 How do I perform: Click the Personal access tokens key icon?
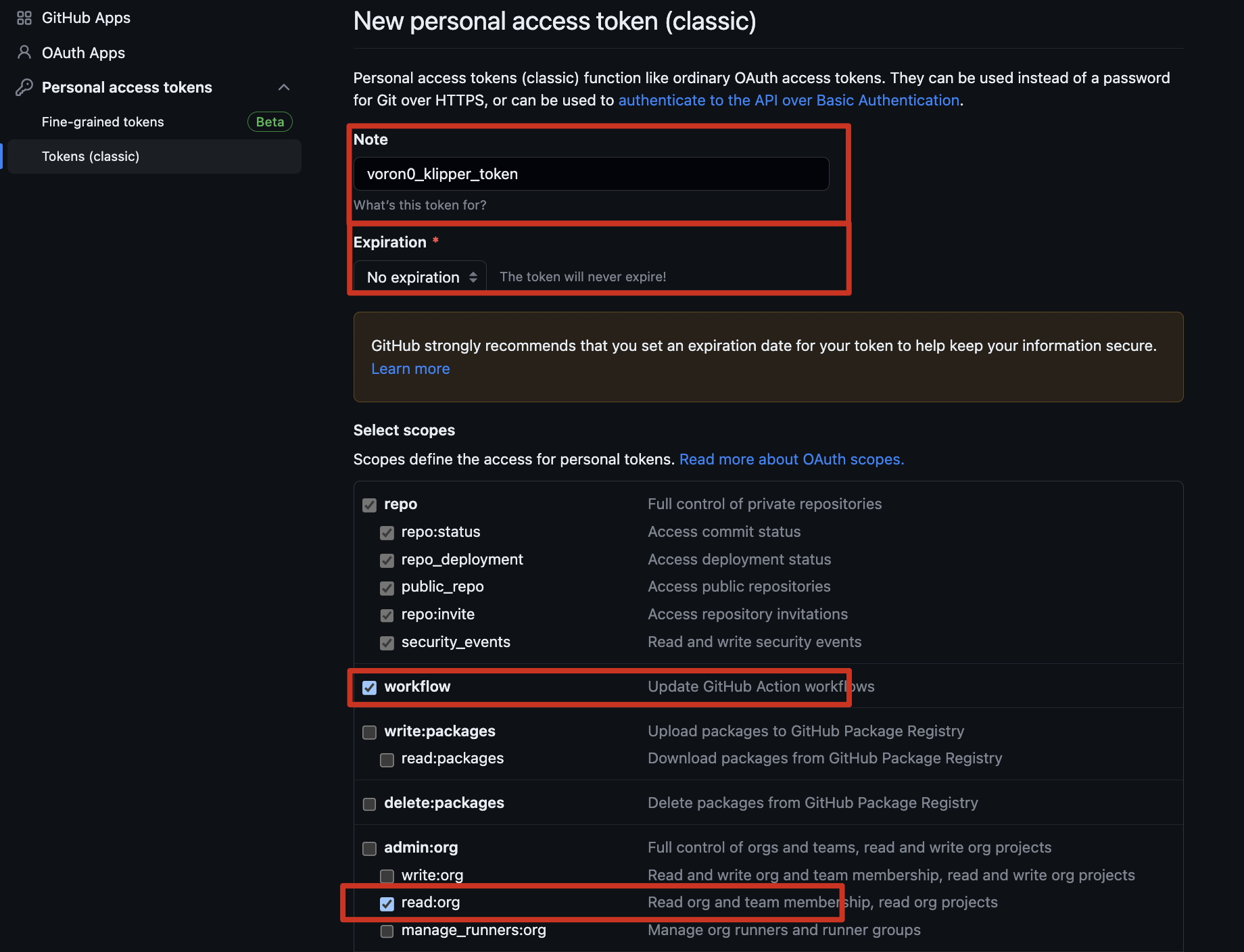(24, 87)
